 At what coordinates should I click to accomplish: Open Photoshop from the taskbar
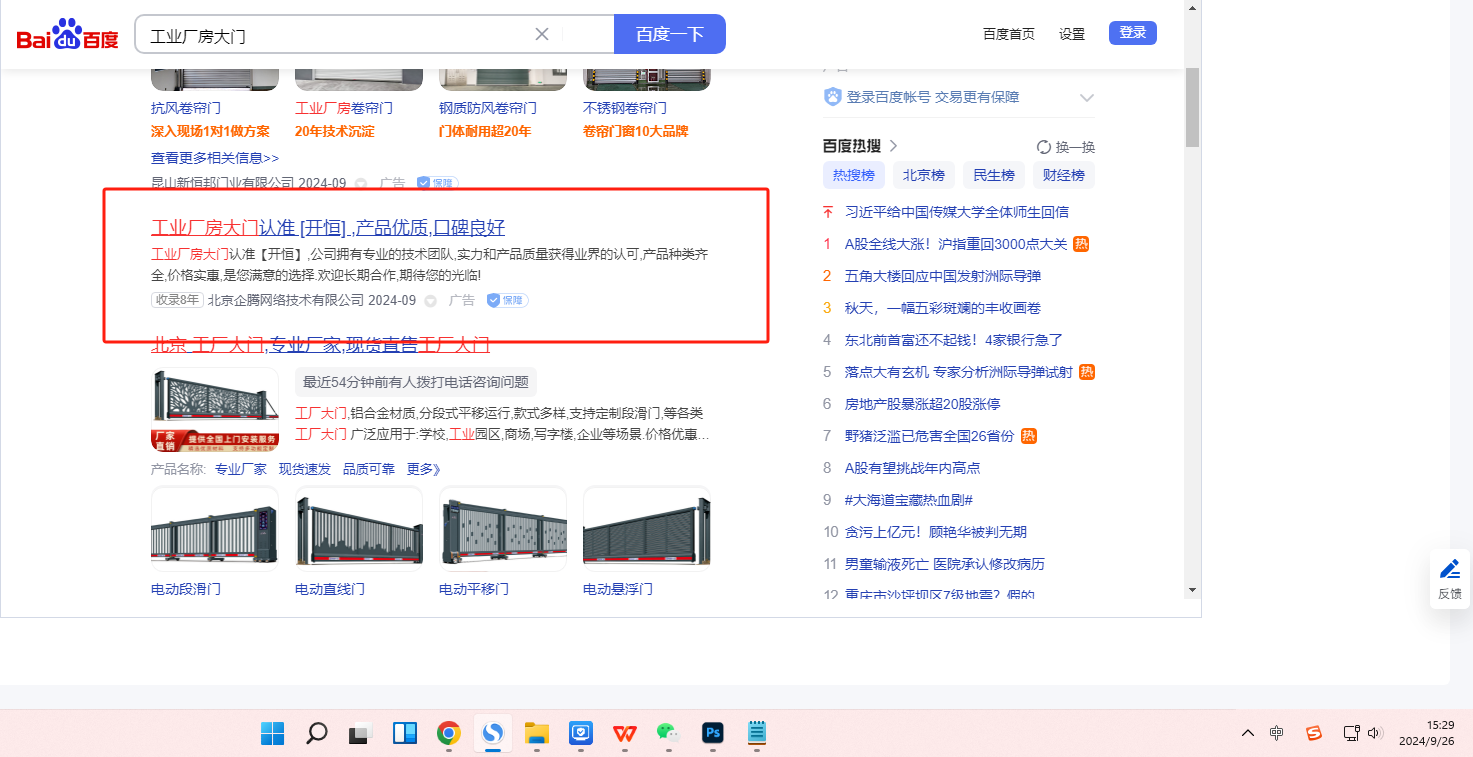pyautogui.click(x=712, y=733)
